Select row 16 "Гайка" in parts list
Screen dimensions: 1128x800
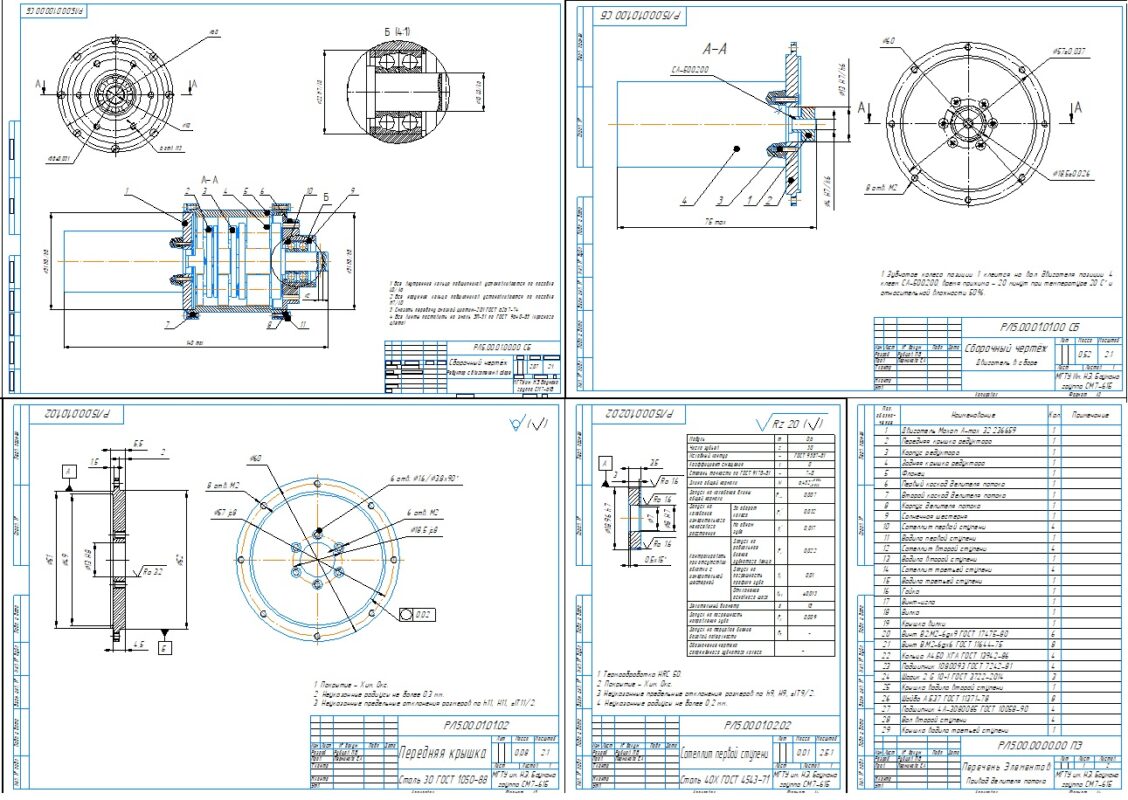click(x=996, y=591)
